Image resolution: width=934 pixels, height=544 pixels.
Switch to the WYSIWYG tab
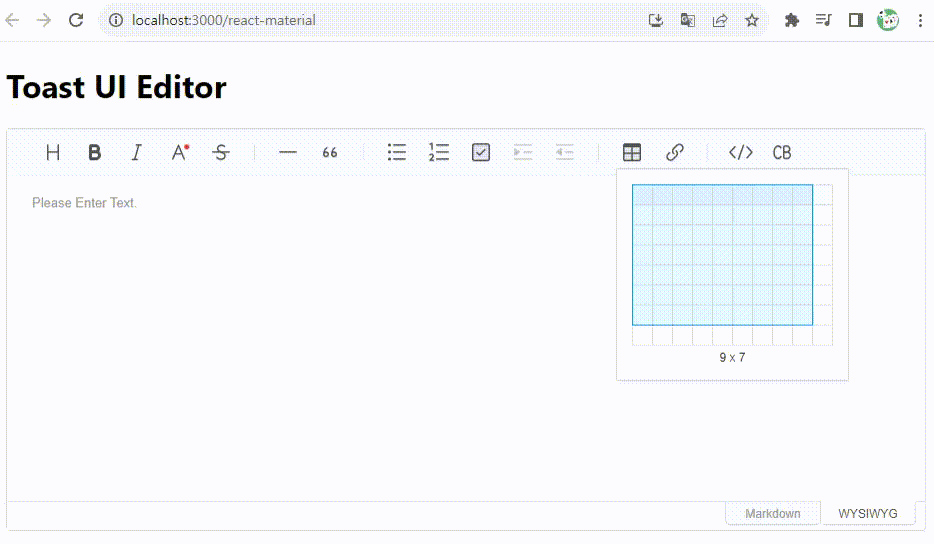pyautogui.click(x=868, y=514)
